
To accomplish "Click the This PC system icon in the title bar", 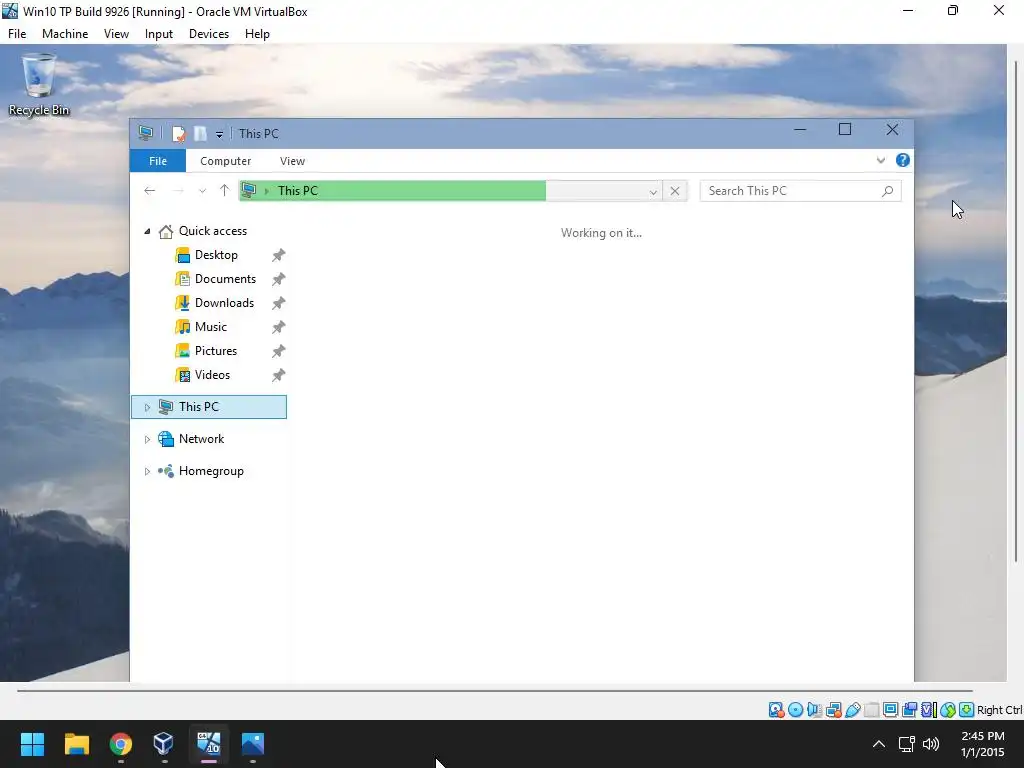I will (x=146, y=133).
